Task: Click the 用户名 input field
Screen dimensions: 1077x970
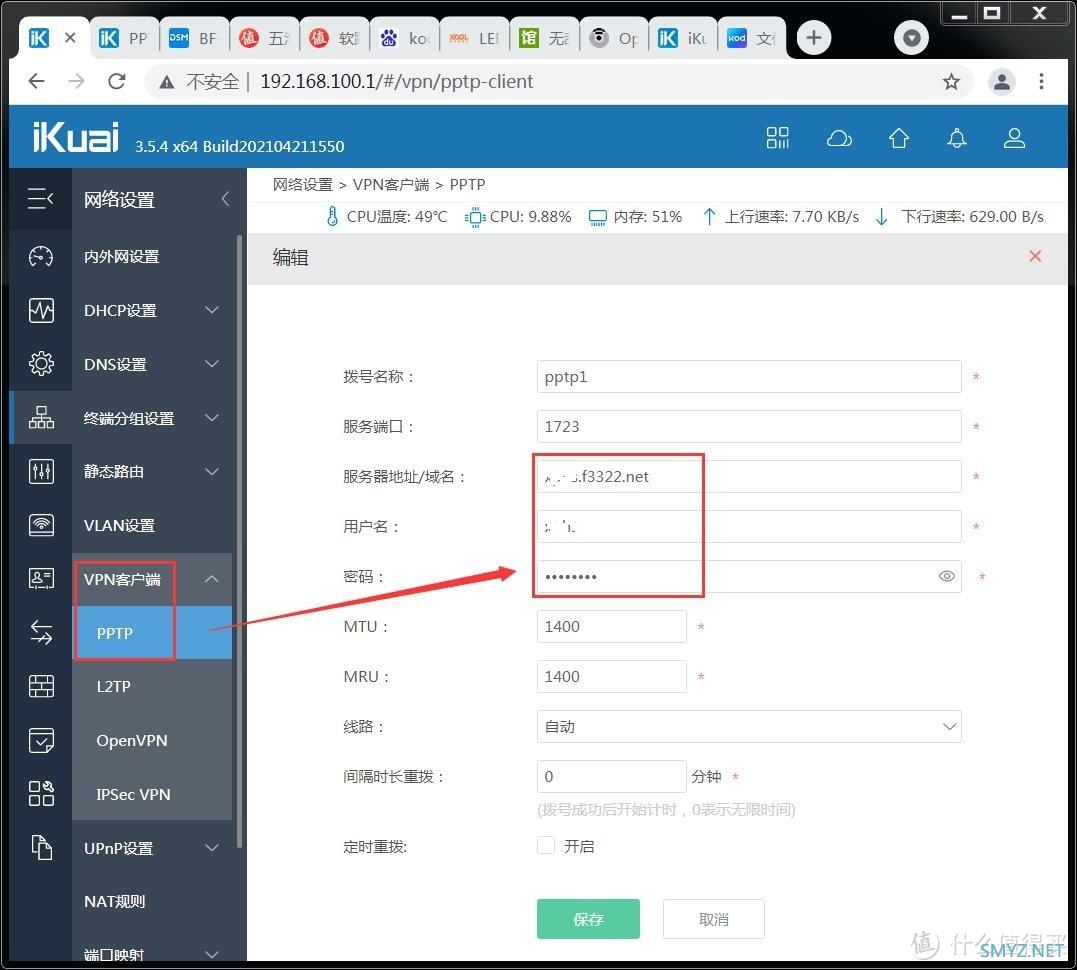Action: (x=749, y=526)
